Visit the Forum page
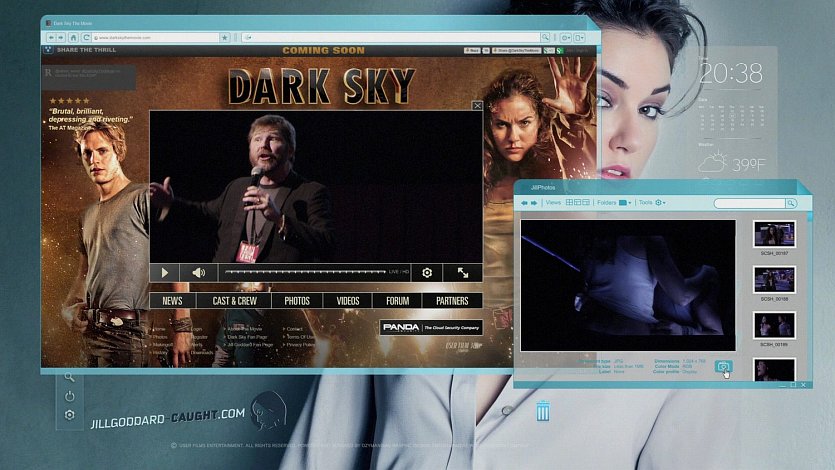 click(x=398, y=301)
